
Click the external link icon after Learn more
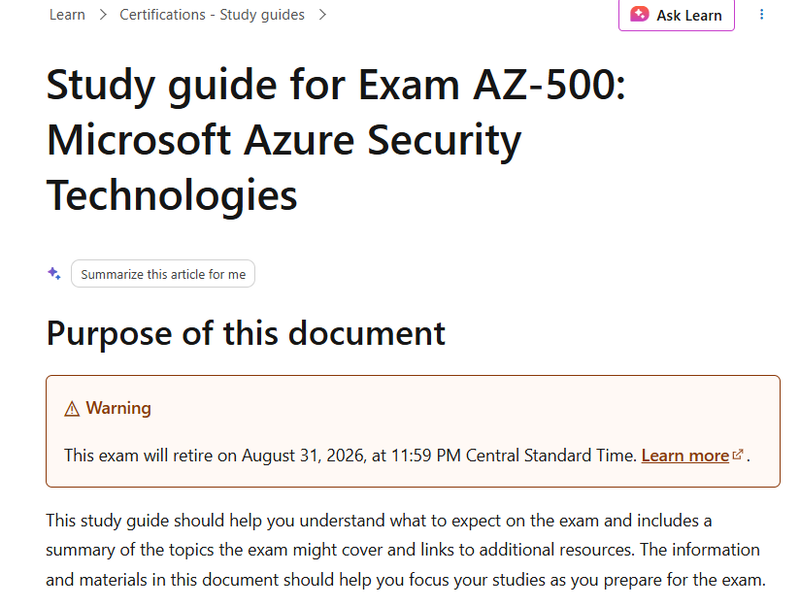[x=738, y=454]
